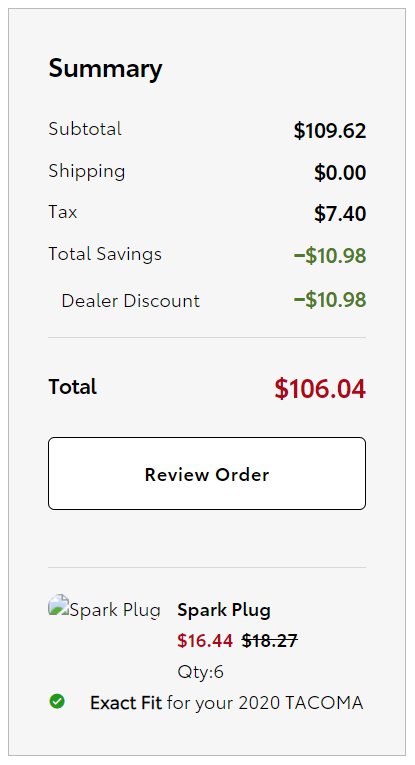Click the Review Order button
Image resolution: width=415 pixels, height=765 pixels.
[207, 473]
